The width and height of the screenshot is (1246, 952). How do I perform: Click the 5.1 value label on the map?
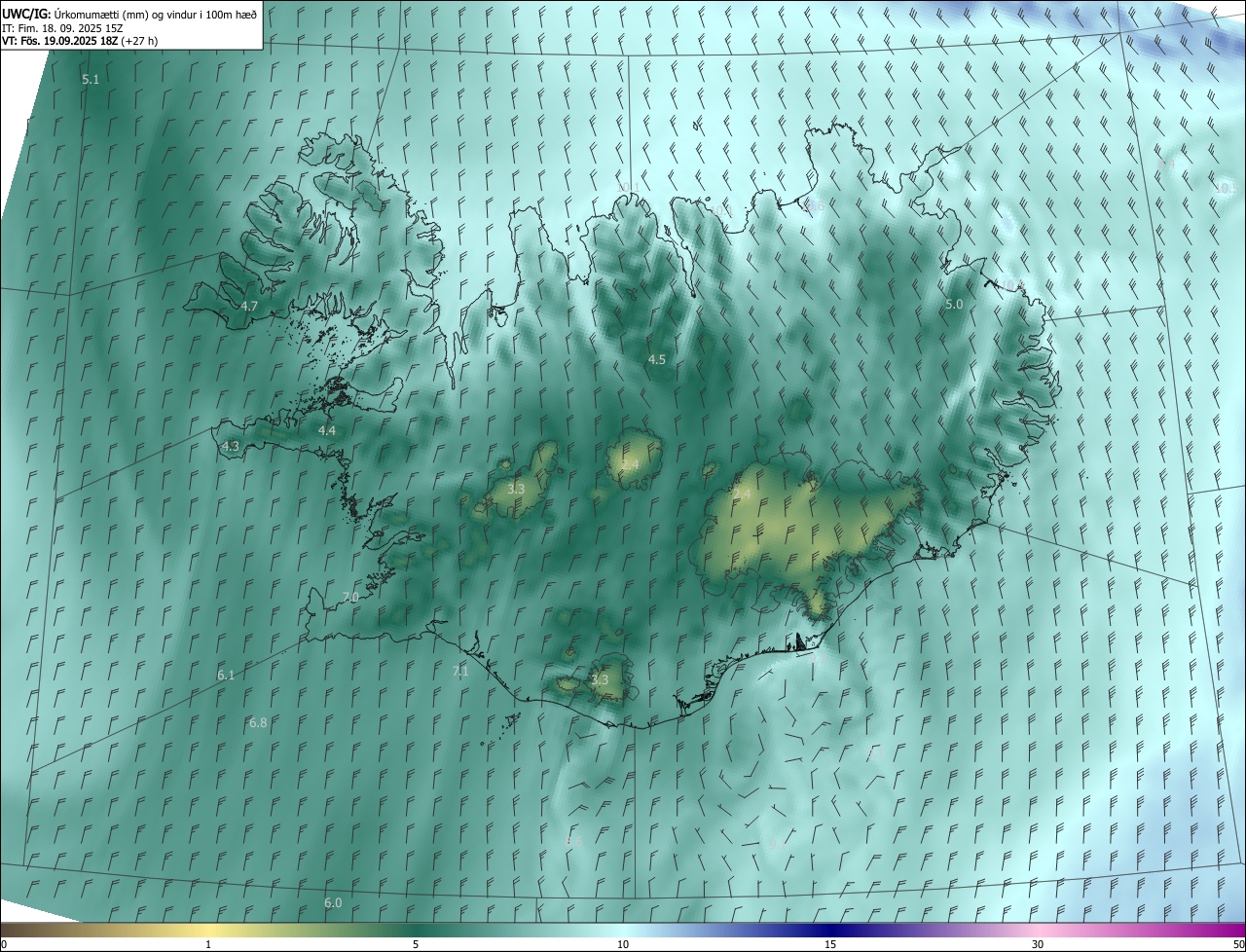click(91, 80)
